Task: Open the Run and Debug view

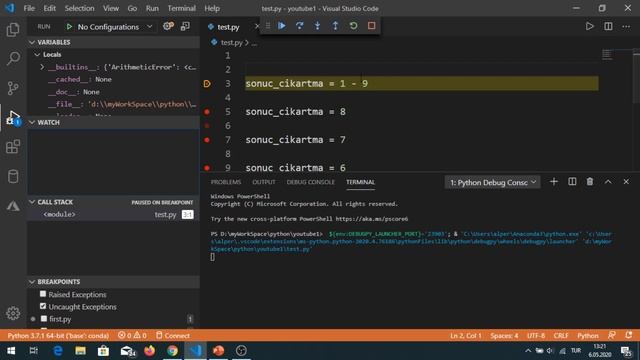Action: pyautogui.click(x=13, y=118)
